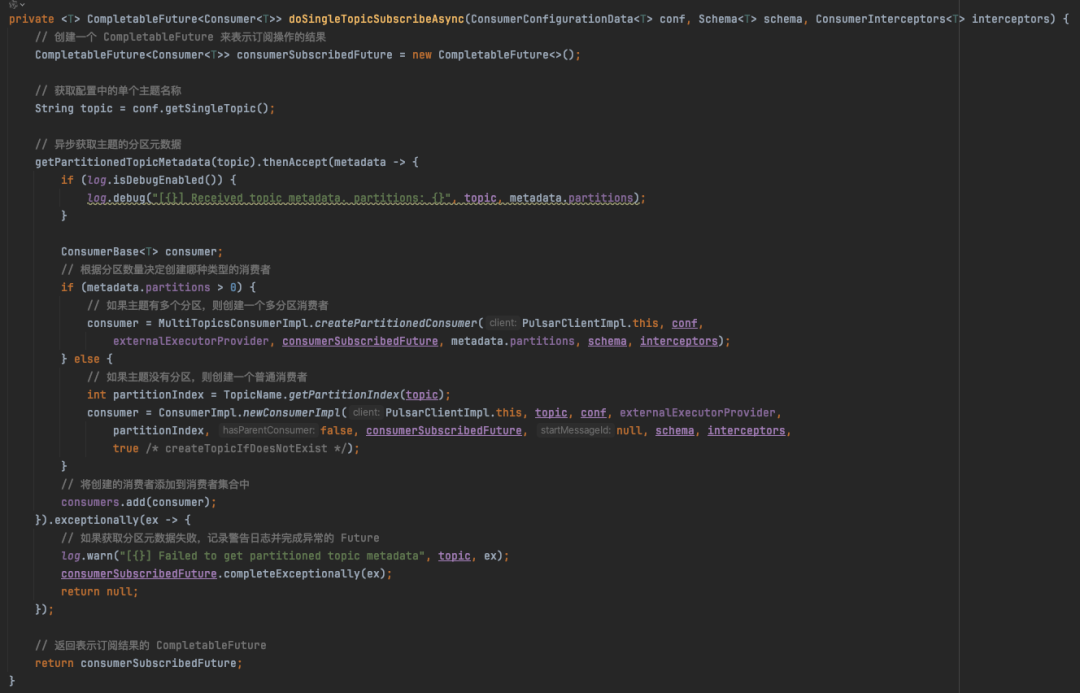Click the comment ending with 完成异常的 Future
The width and height of the screenshot is (1080, 693).
[x=220, y=539]
